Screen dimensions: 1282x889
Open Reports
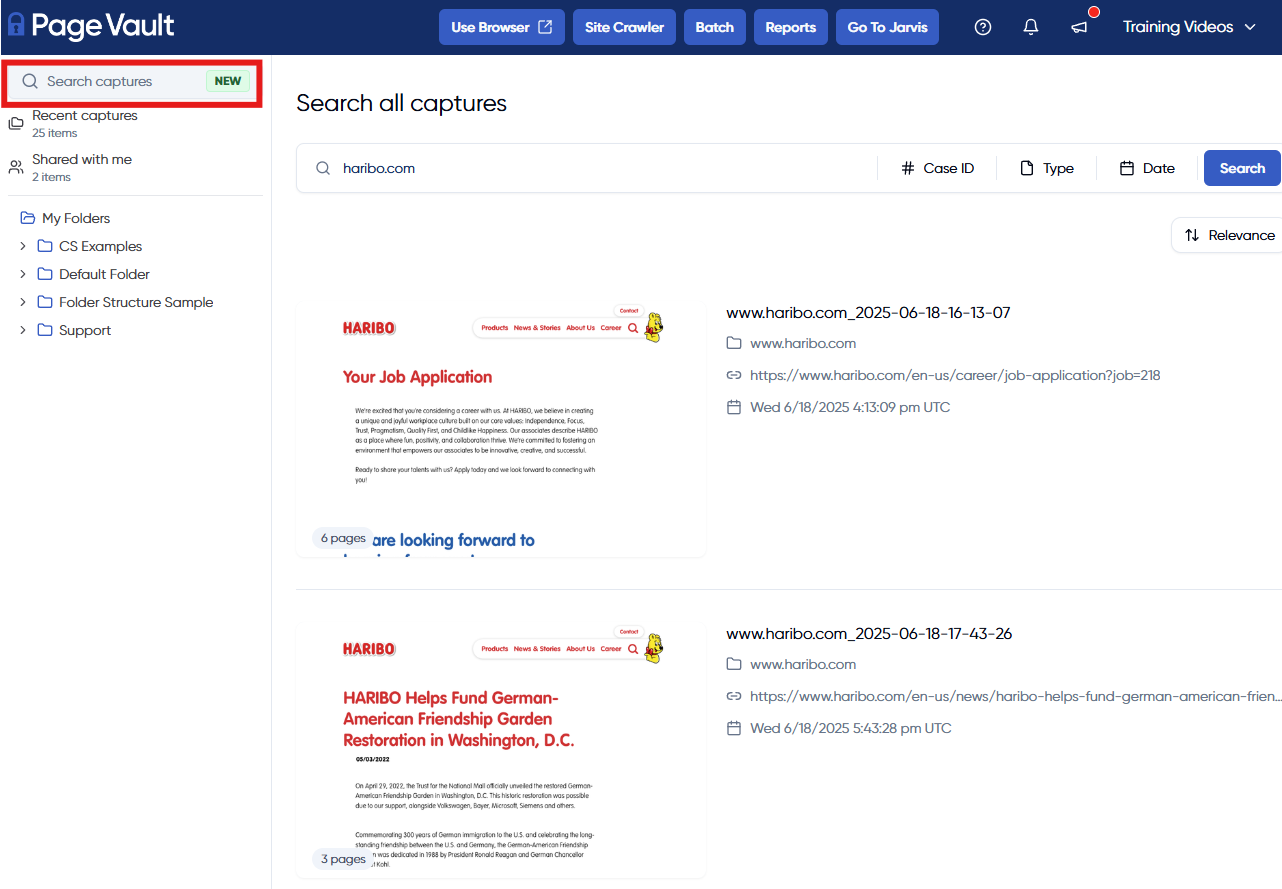tap(791, 27)
